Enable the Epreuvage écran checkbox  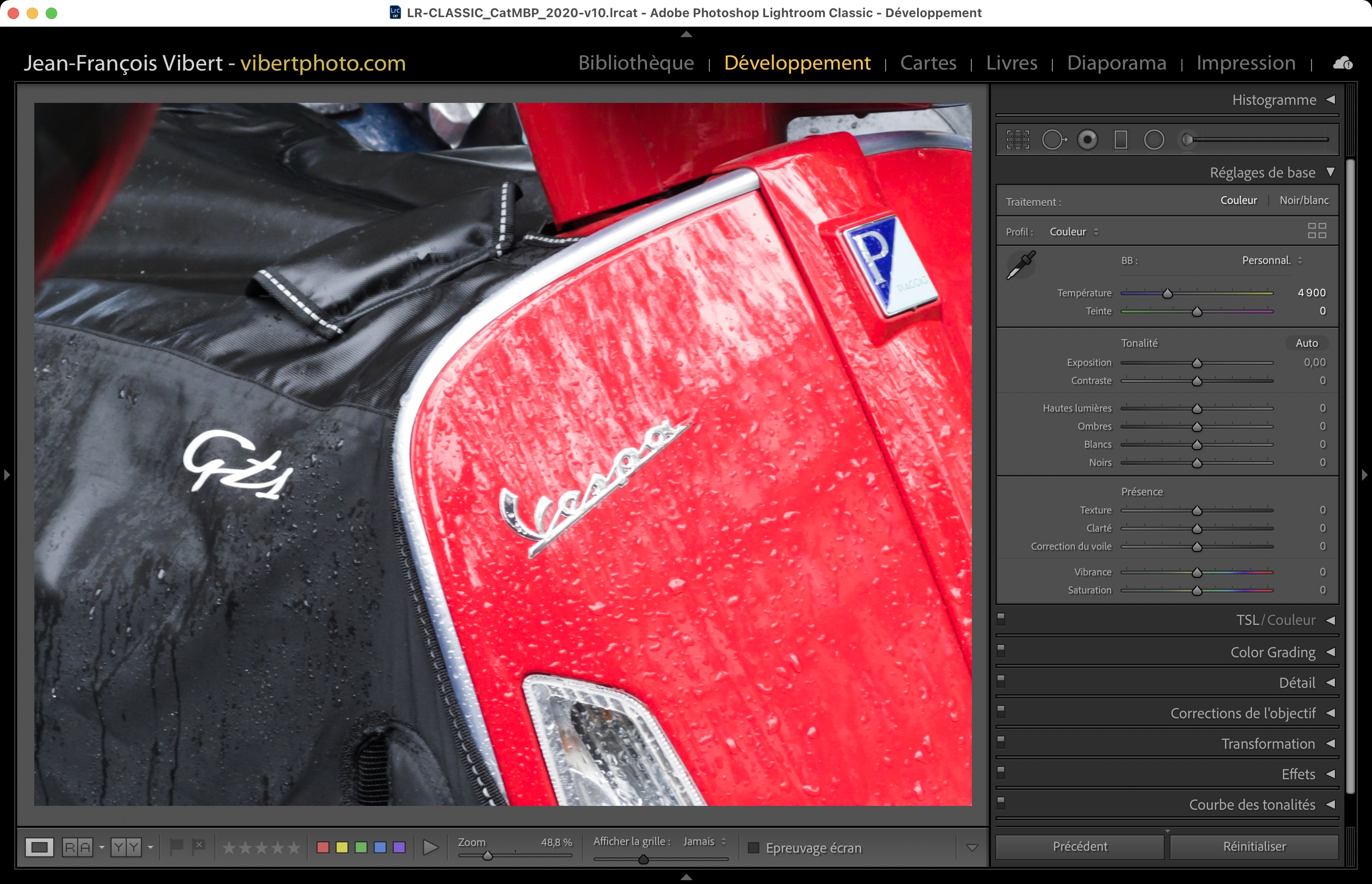click(754, 848)
